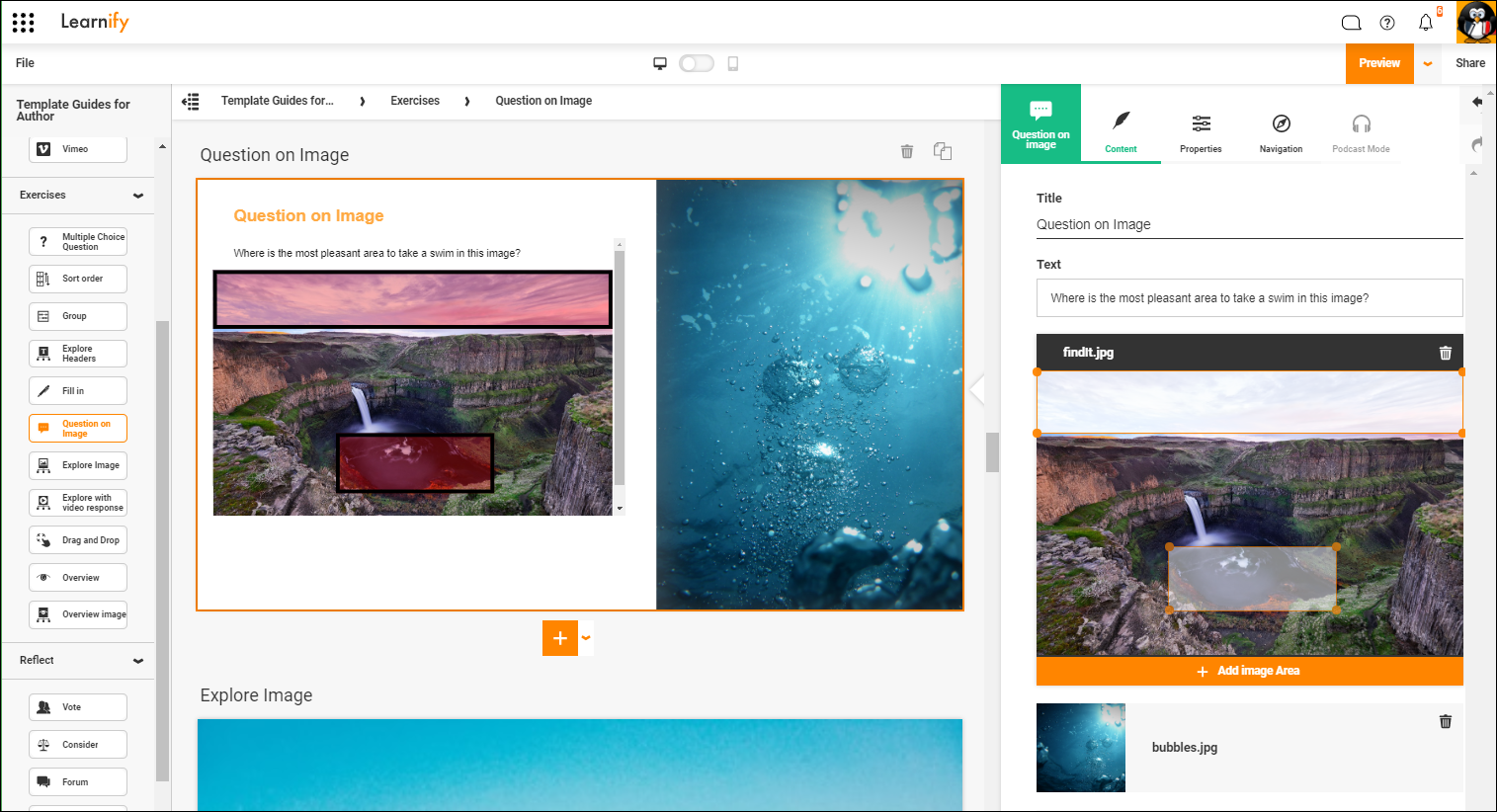This screenshot has width=1497, height=812.
Task: Open the chat message icon in header
Action: tap(1351, 23)
